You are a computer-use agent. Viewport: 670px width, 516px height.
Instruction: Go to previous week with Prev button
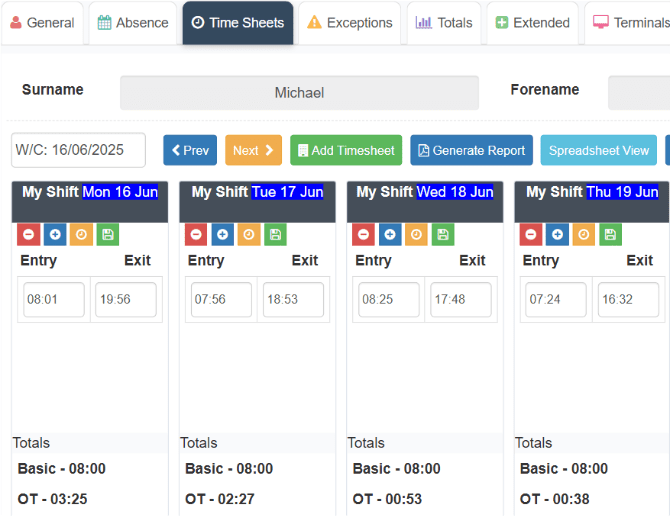(x=190, y=151)
